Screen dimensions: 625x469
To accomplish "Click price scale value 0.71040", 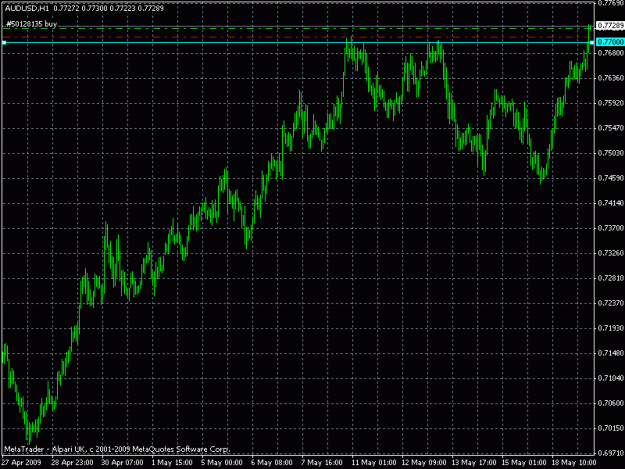I will pyautogui.click(x=611, y=378).
